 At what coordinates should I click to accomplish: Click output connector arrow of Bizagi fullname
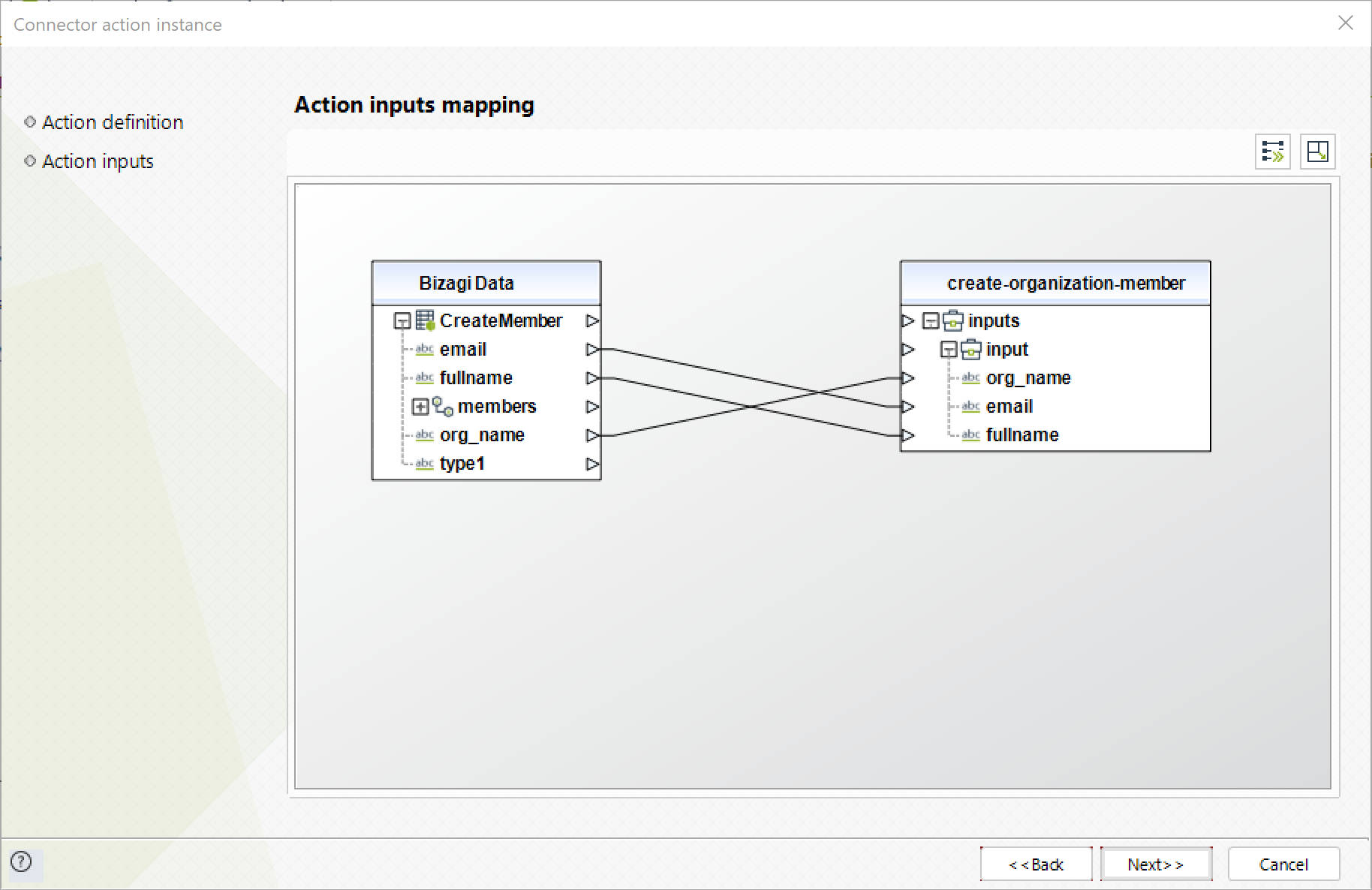point(592,377)
